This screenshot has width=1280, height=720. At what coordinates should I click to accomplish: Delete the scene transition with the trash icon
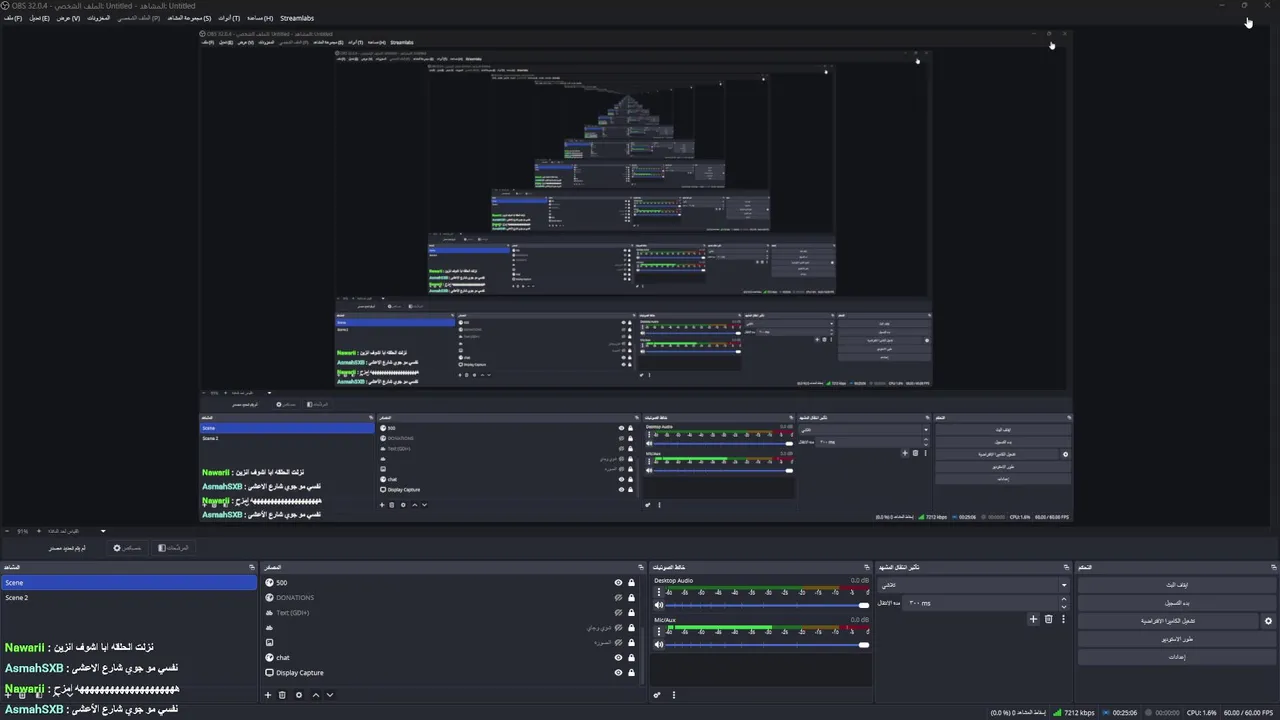coord(1048,619)
